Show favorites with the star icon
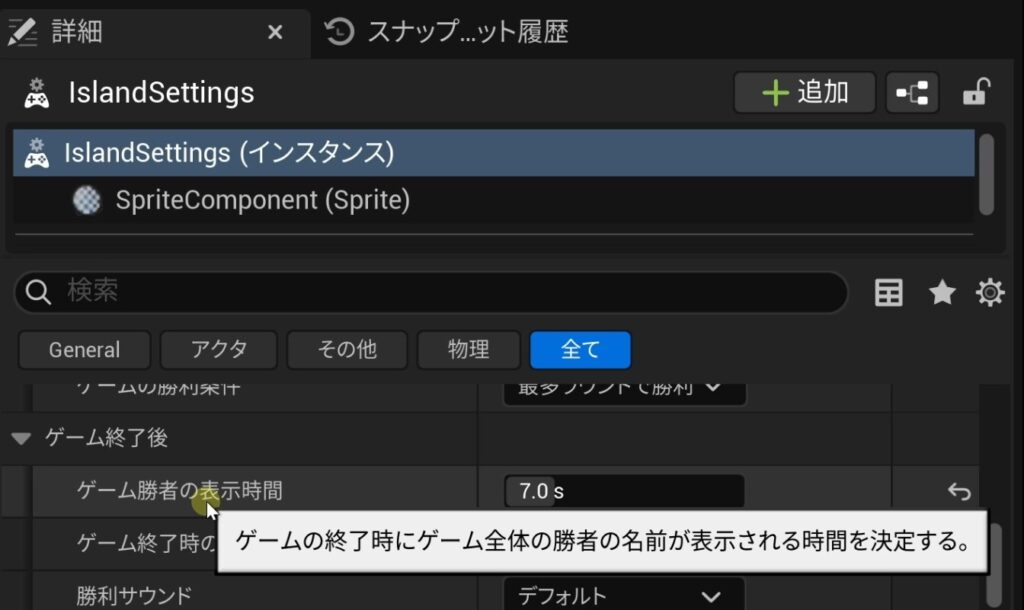The width and height of the screenshot is (1024, 610). (x=942, y=292)
